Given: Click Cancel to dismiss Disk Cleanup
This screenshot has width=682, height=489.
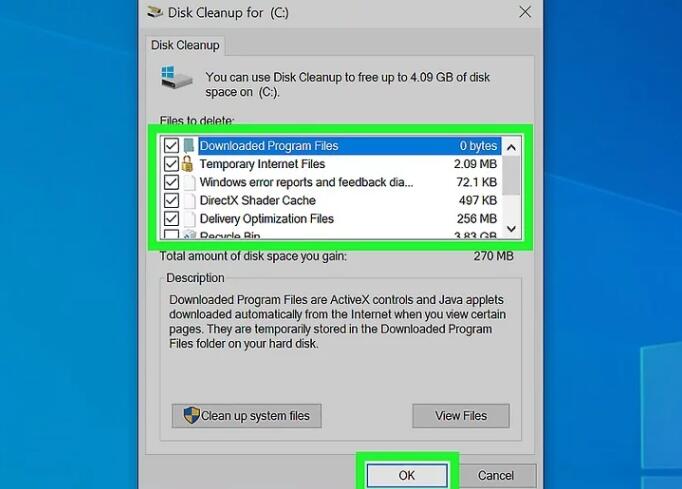Looking at the screenshot, I should [x=496, y=475].
